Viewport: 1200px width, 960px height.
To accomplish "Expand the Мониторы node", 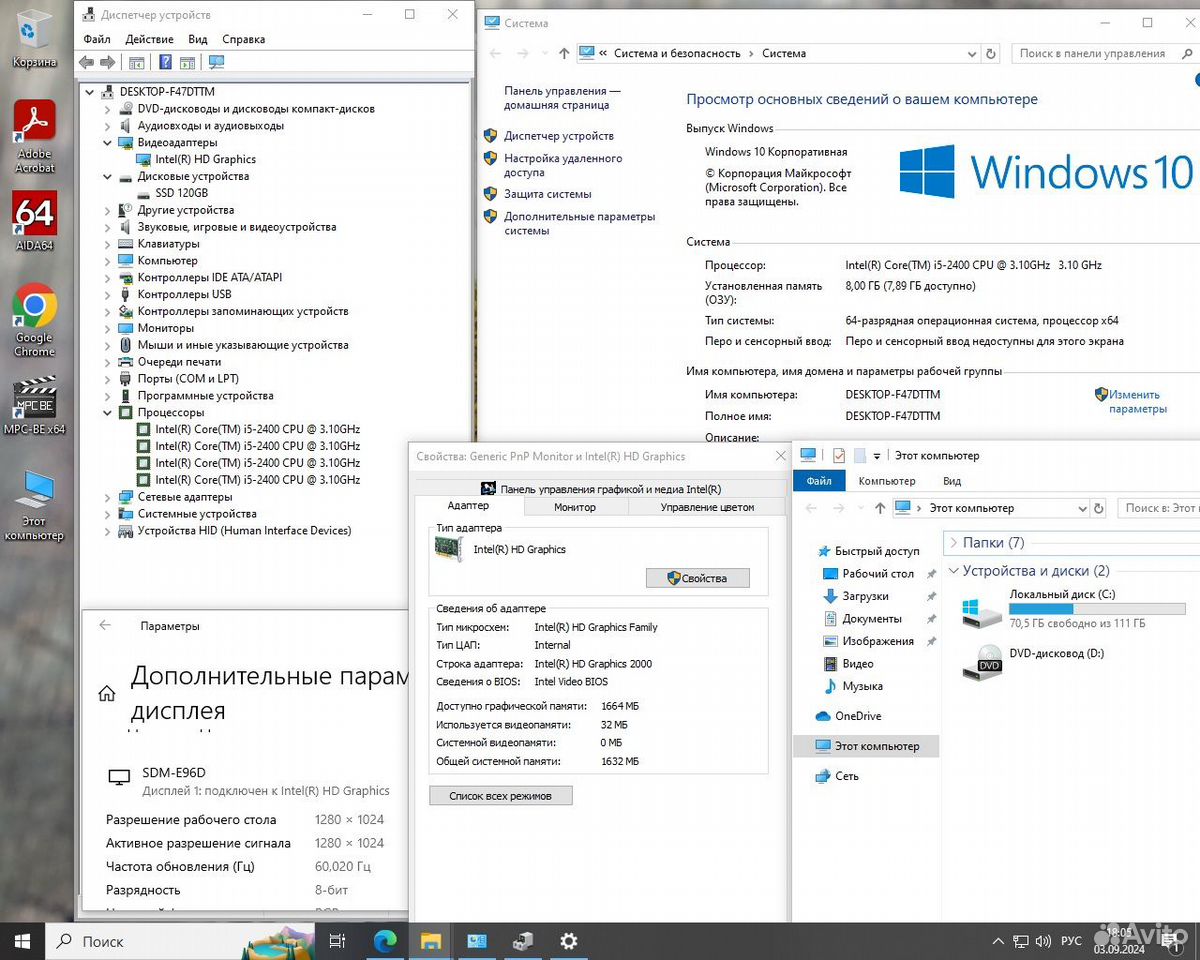I will pyautogui.click(x=108, y=328).
